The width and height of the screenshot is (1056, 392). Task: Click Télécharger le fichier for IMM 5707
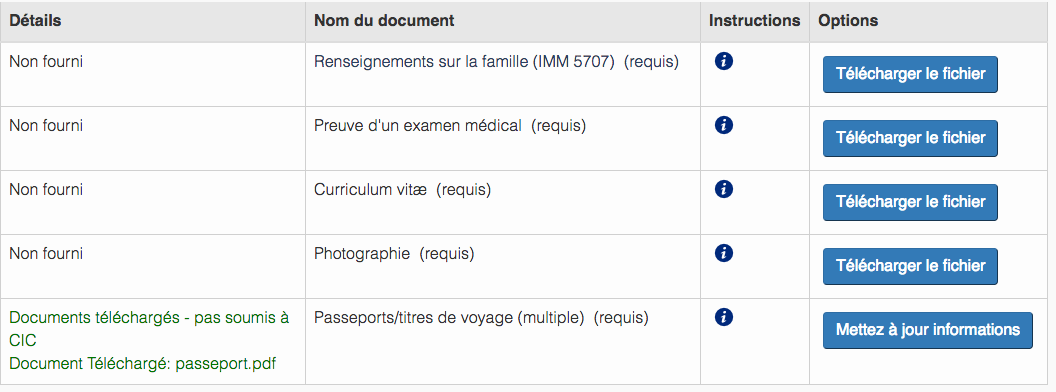pos(910,74)
